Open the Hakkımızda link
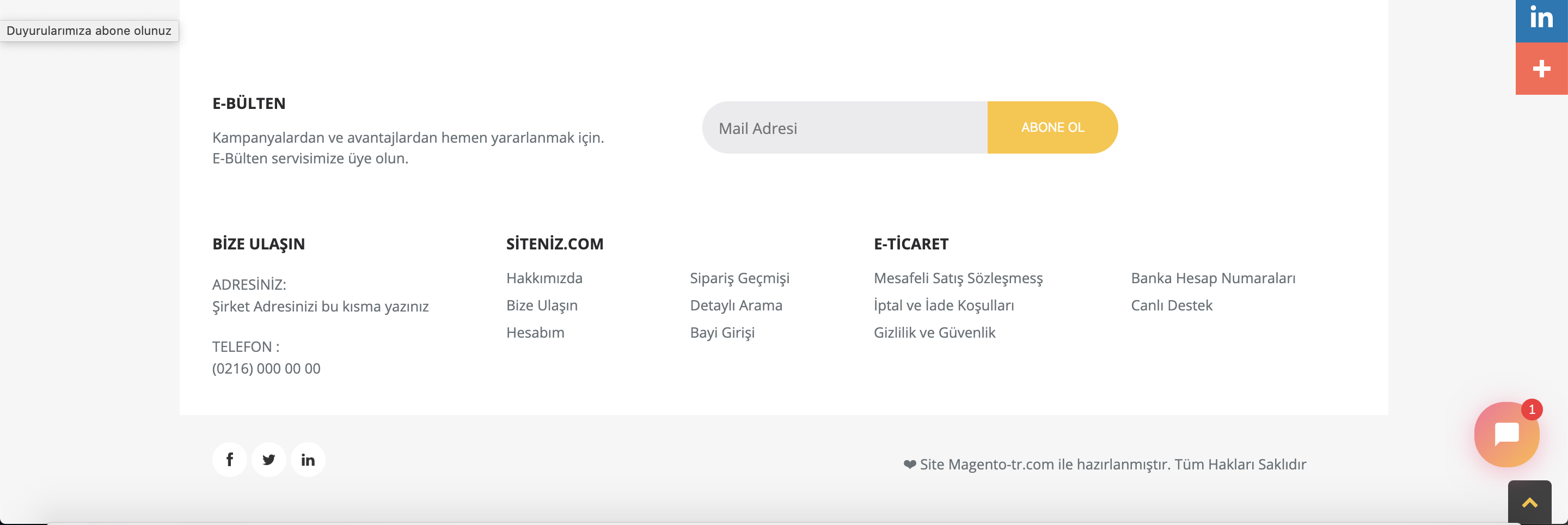The height and width of the screenshot is (525, 1568). point(544,278)
